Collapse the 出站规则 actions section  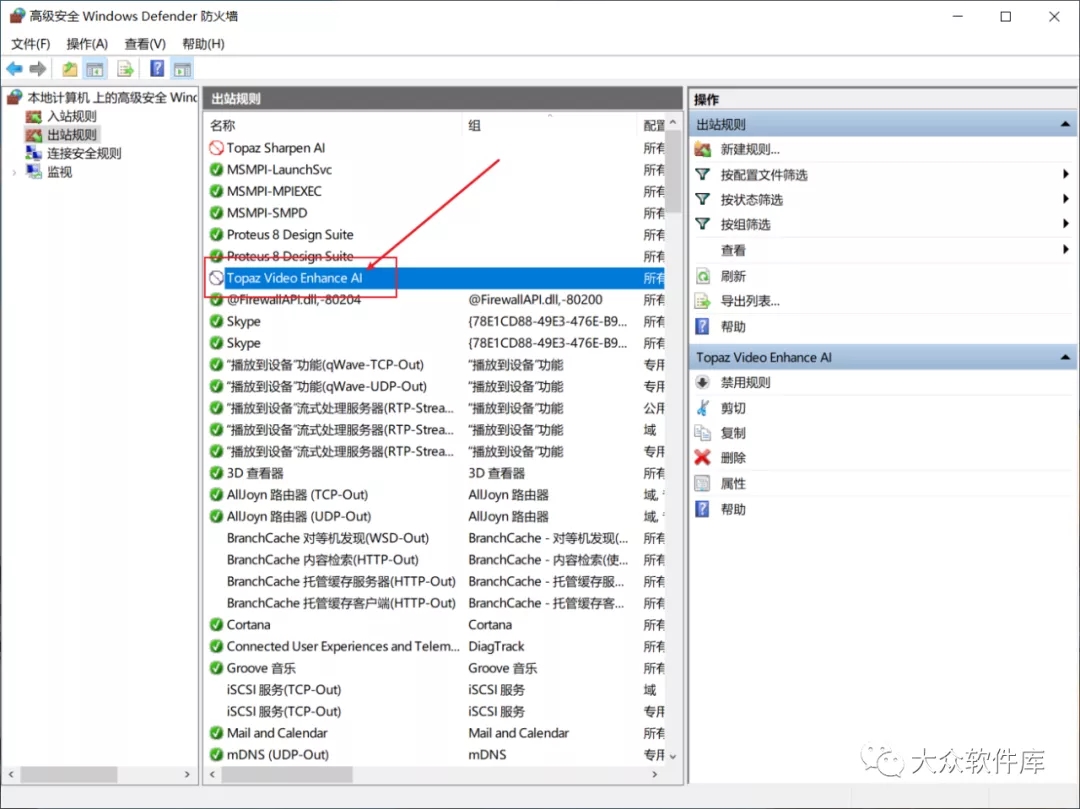tap(1066, 125)
